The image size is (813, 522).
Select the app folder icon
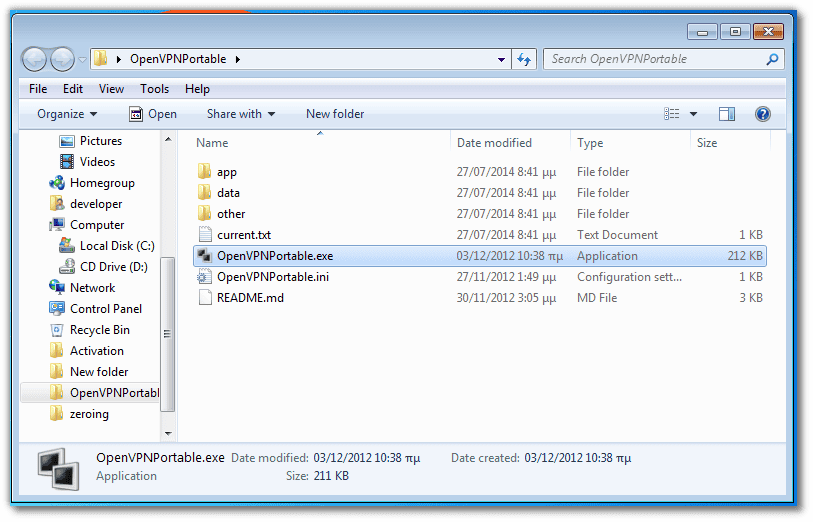pos(205,172)
